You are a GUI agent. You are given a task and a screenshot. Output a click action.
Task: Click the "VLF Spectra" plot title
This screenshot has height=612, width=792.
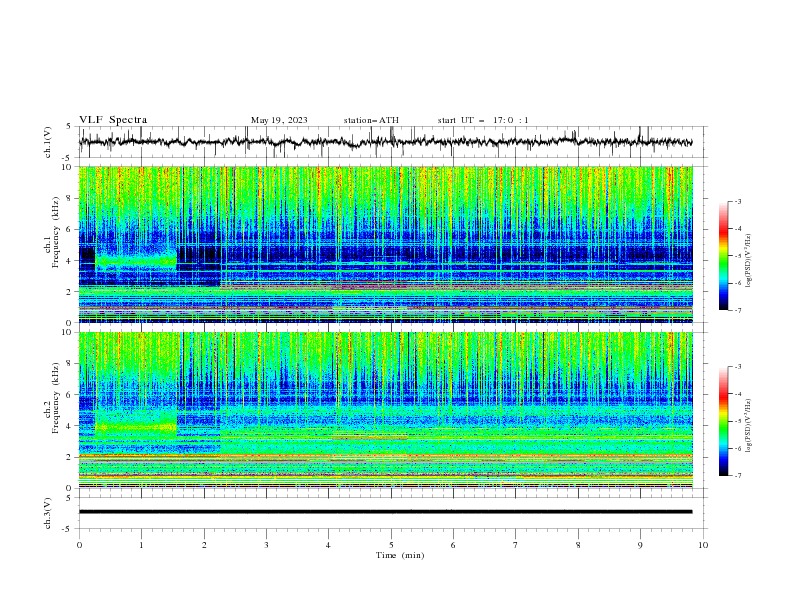pyautogui.click(x=113, y=120)
